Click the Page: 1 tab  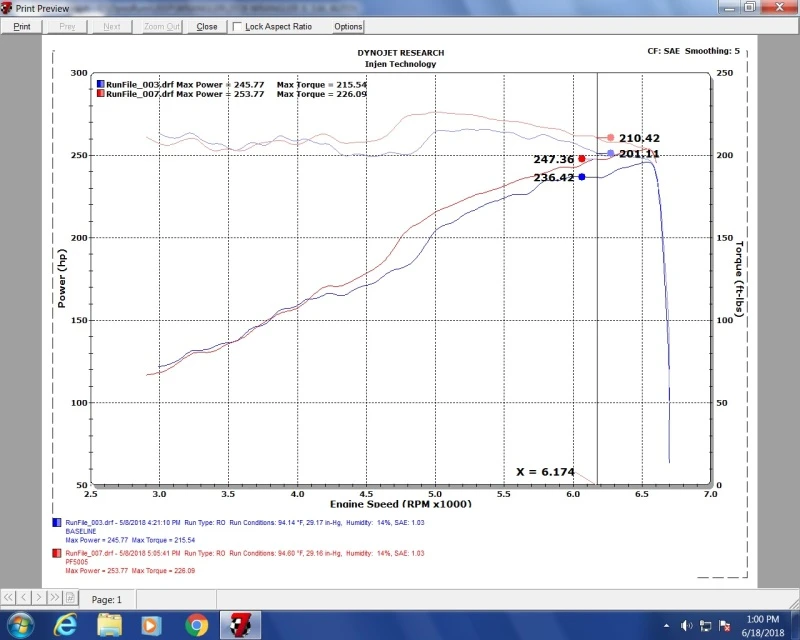tap(106, 599)
